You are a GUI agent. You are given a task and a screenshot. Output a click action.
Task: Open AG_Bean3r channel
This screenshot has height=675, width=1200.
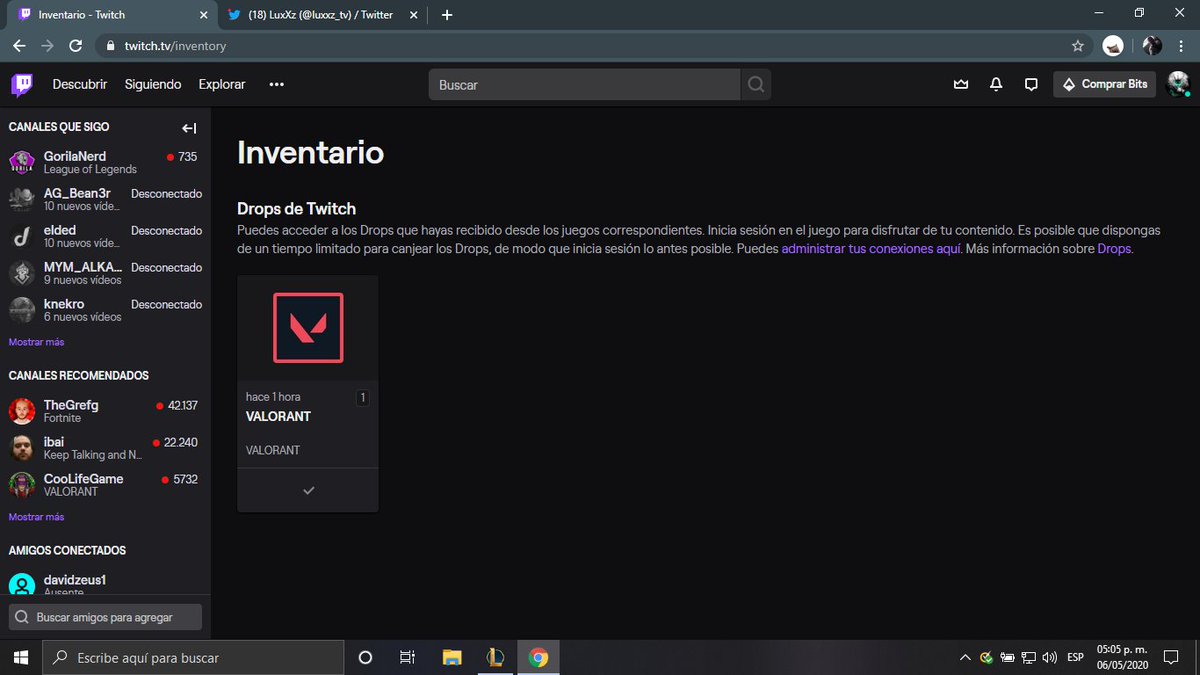(105, 199)
